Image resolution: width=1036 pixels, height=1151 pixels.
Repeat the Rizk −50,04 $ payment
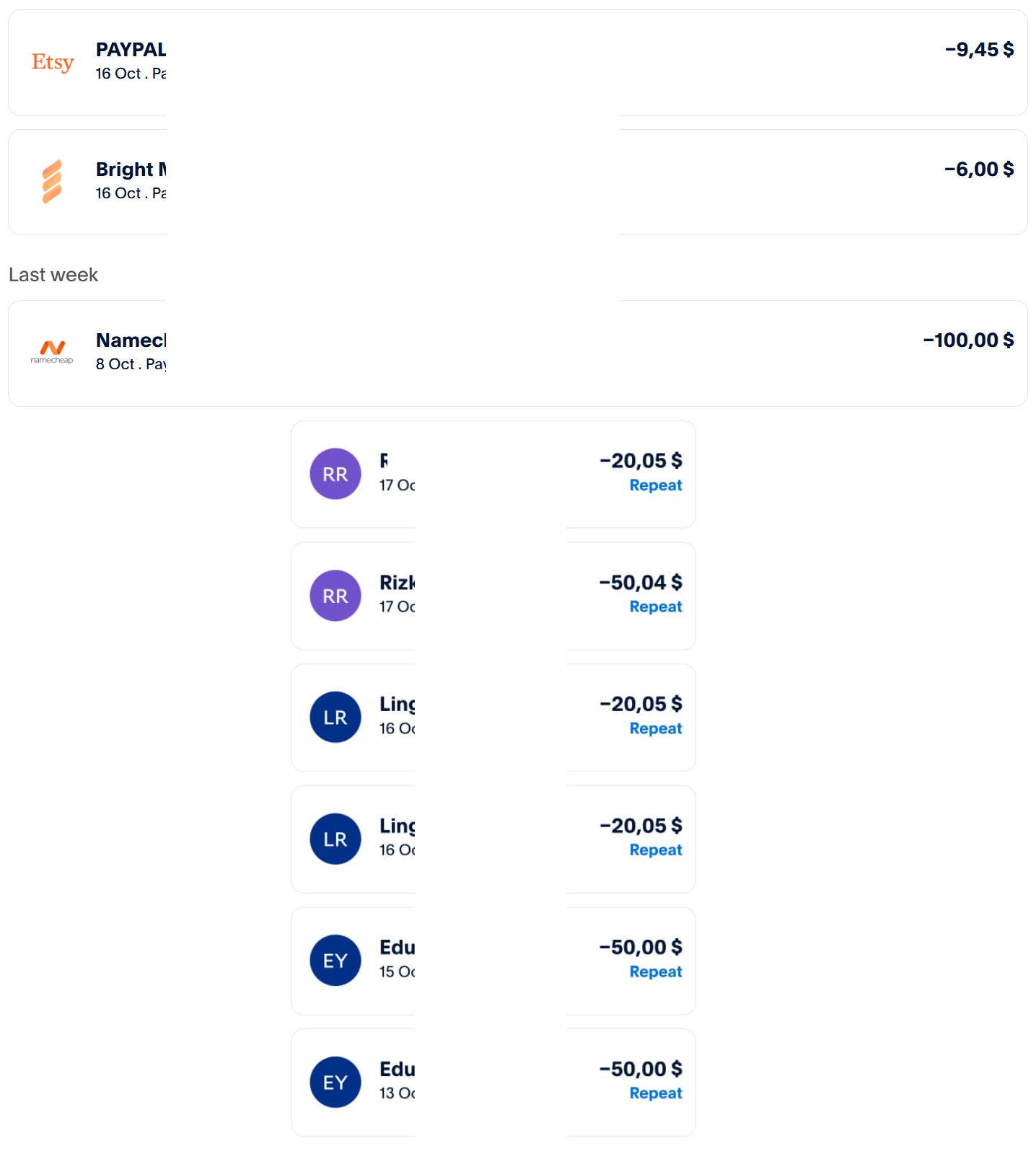pos(655,607)
